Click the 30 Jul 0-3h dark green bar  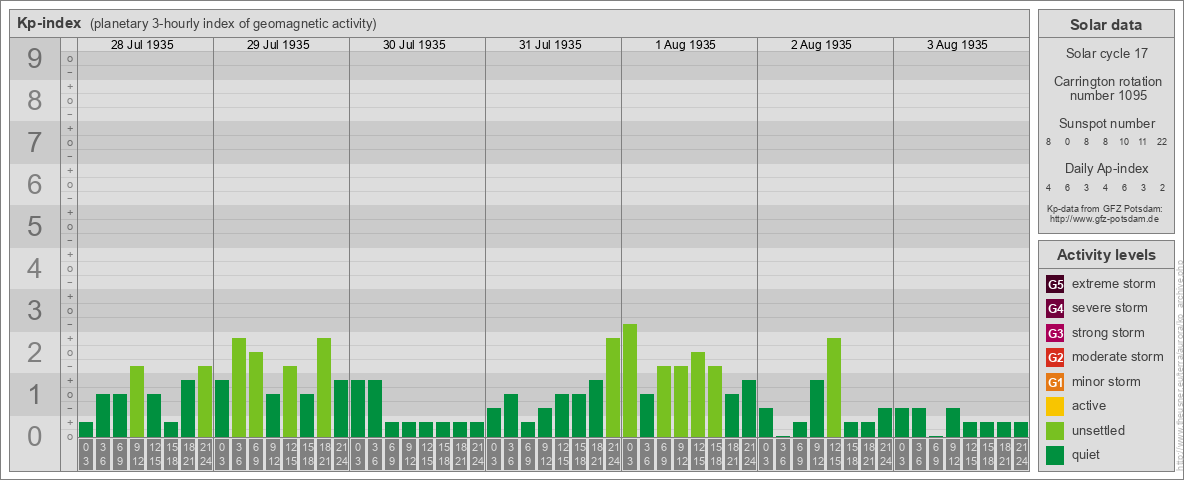tap(358, 408)
